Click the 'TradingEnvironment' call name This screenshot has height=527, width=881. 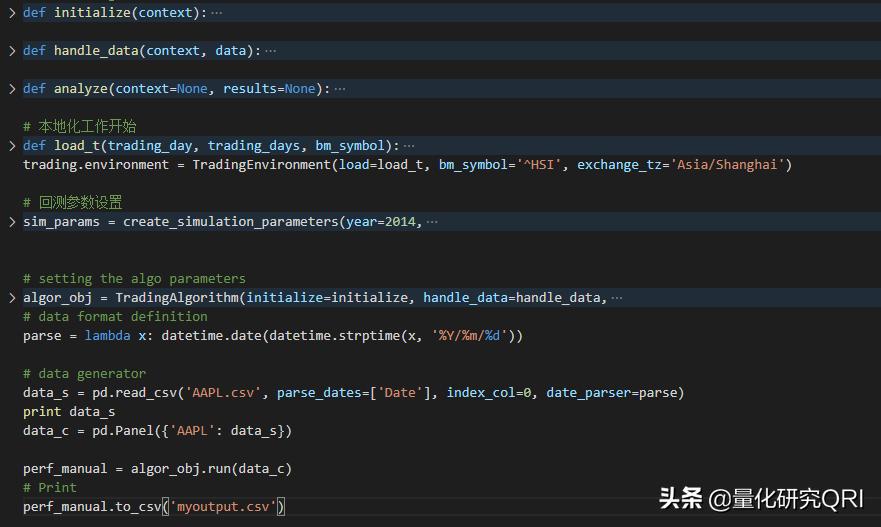pyautogui.click(x=262, y=165)
